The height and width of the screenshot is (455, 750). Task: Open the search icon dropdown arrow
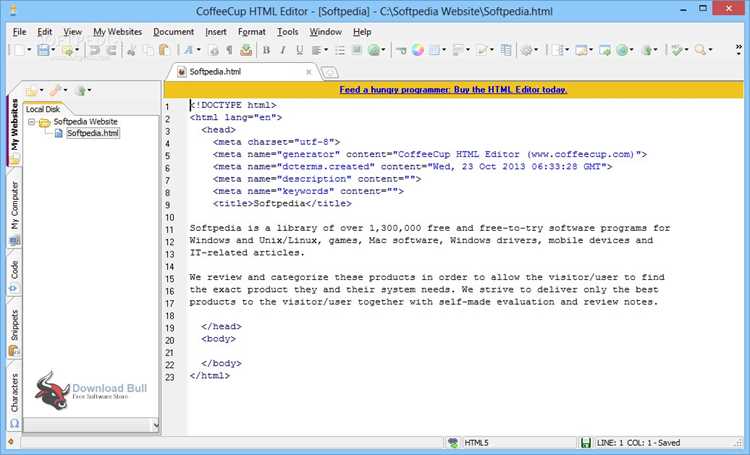710,50
